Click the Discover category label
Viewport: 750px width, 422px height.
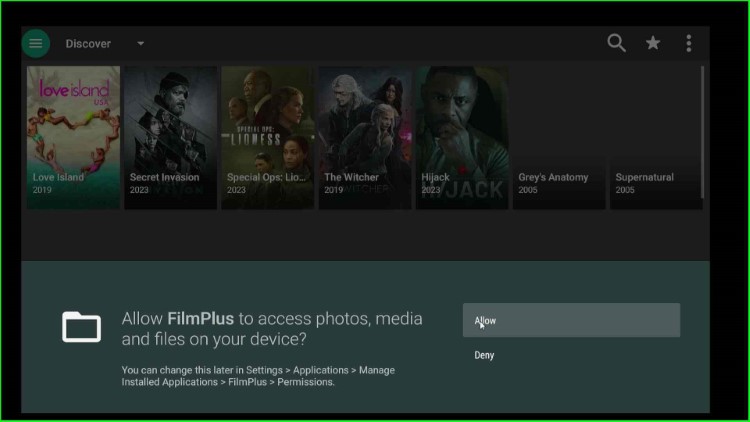(88, 44)
